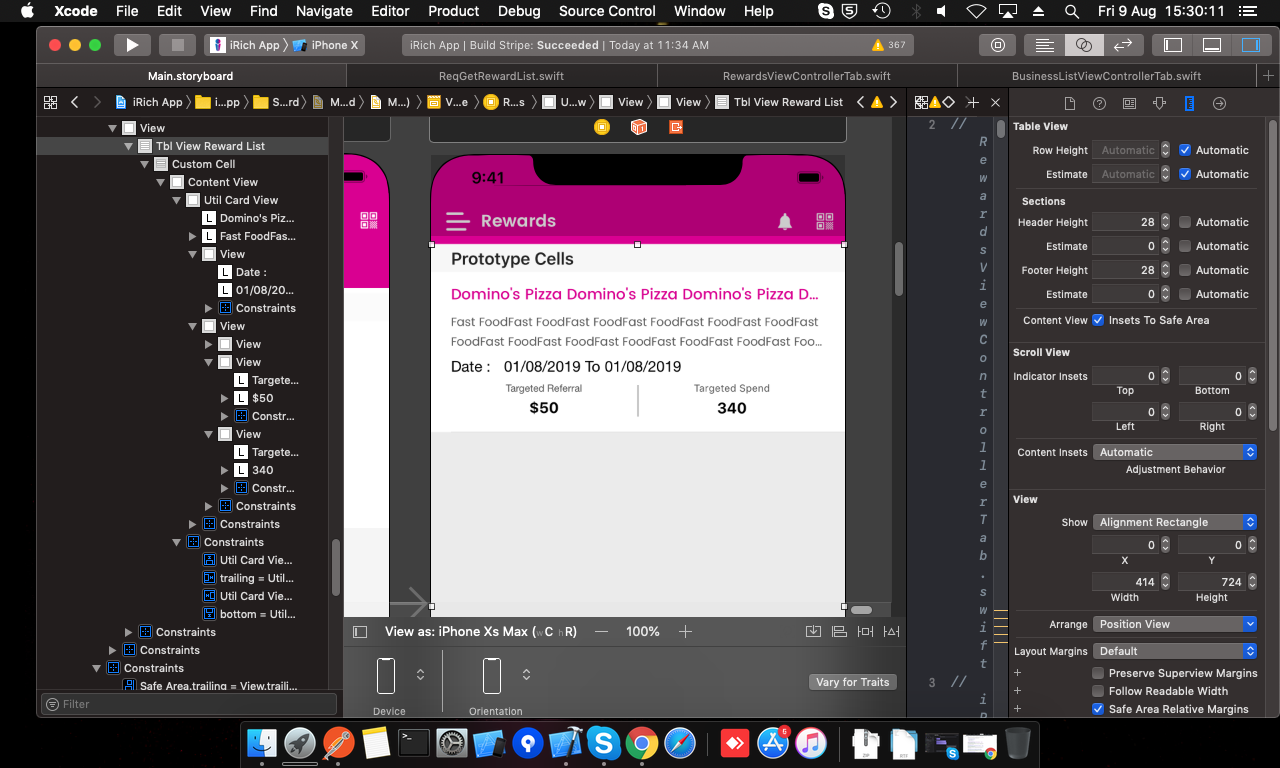Open the Arrange Position View dropdown
This screenshot has width=1280, height=768.
[1174, 624]
